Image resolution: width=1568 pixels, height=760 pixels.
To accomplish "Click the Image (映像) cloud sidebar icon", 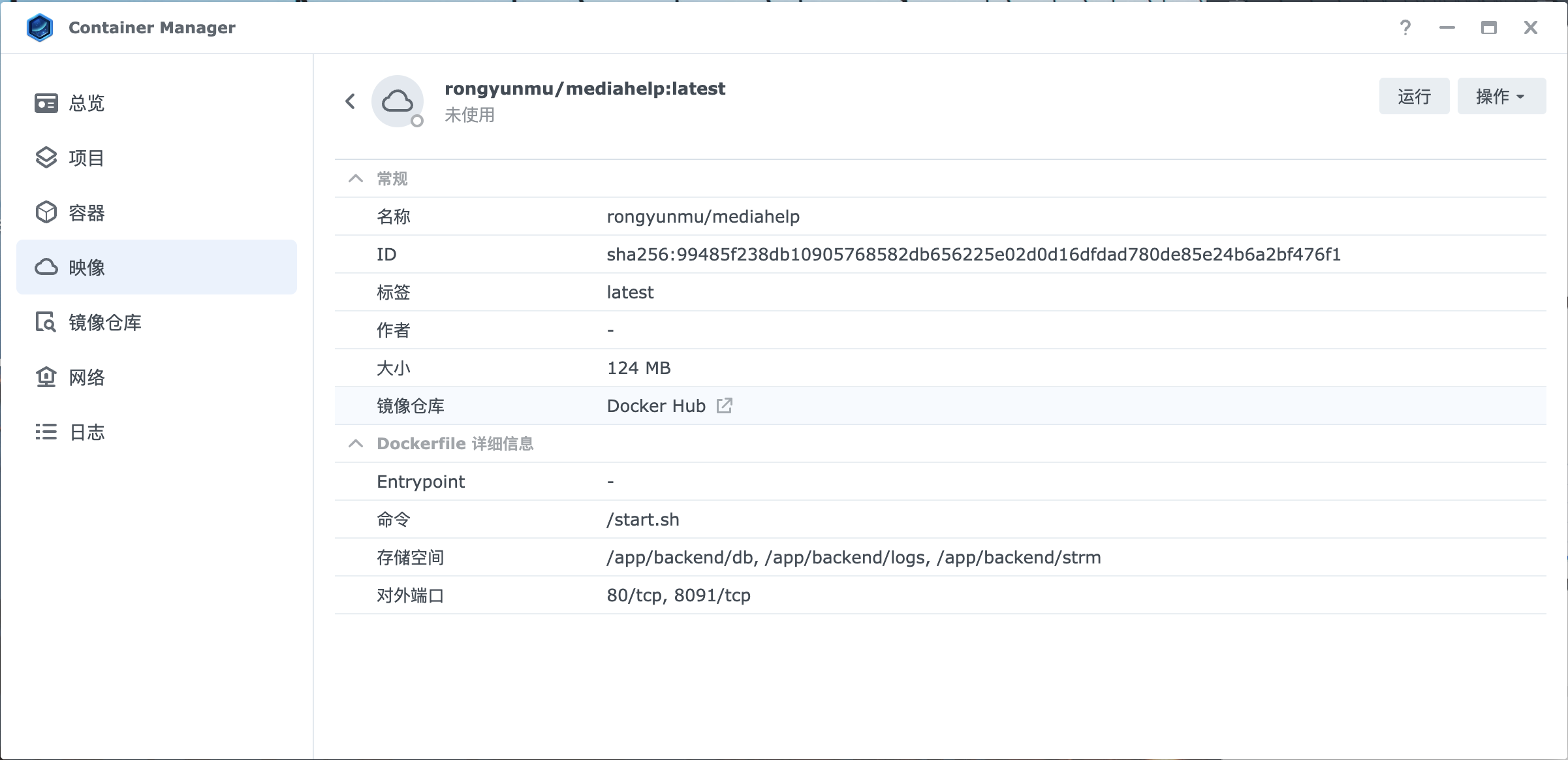I will point(46,267).
